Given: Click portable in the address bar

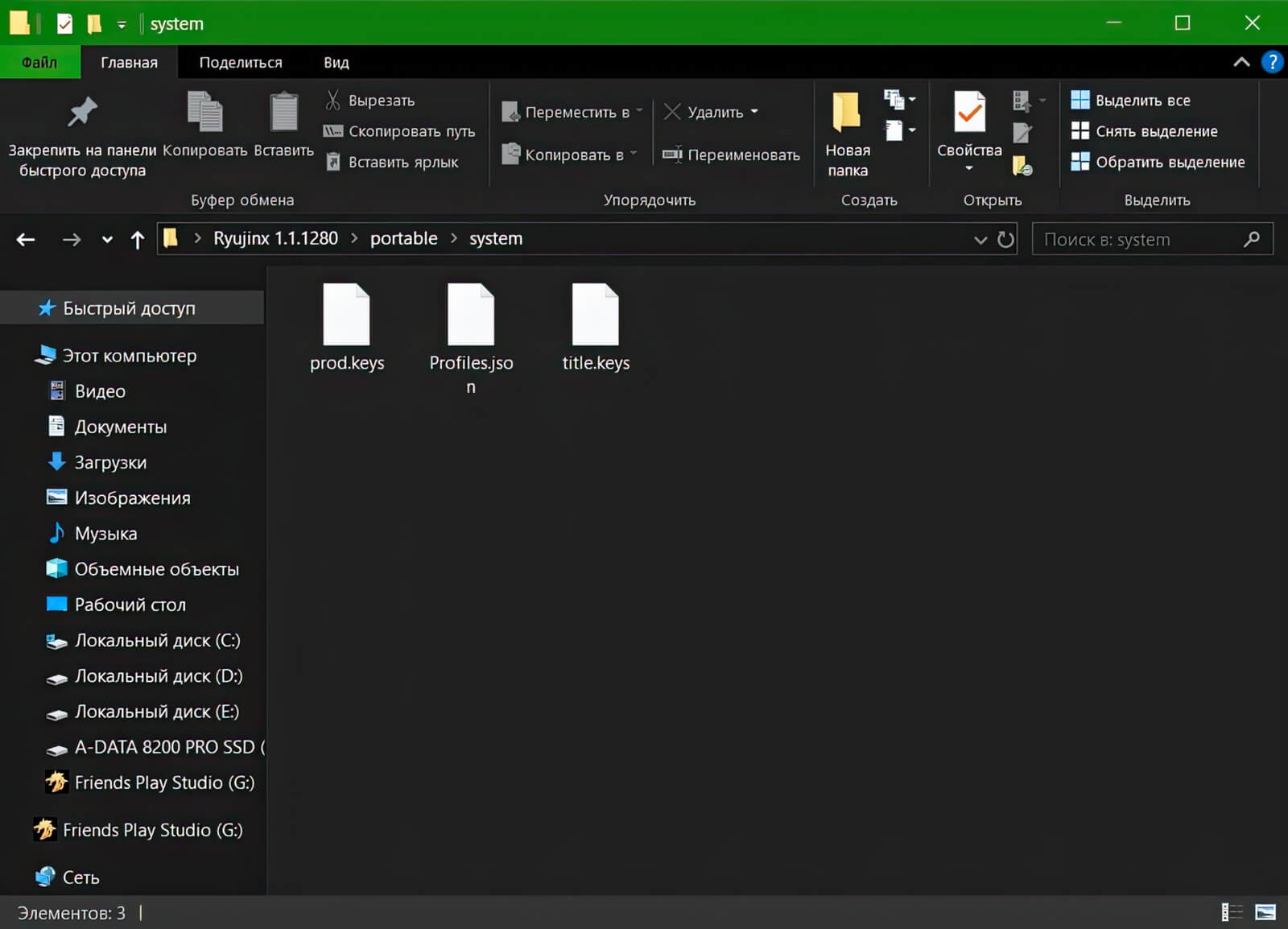Looking at the screenshot, I should (x=403, y=238).
